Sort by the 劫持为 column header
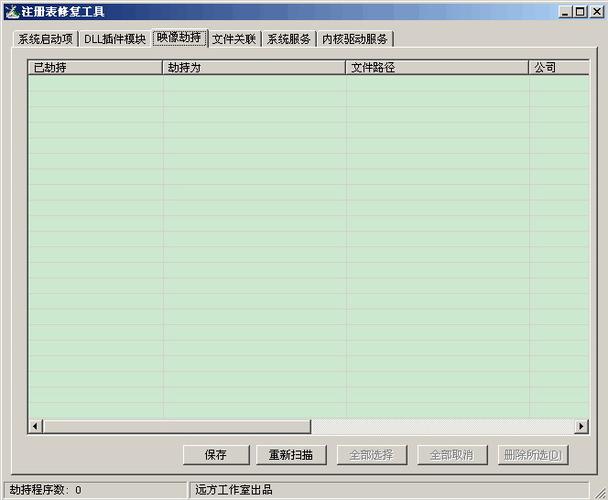 [x=254, y=67]
